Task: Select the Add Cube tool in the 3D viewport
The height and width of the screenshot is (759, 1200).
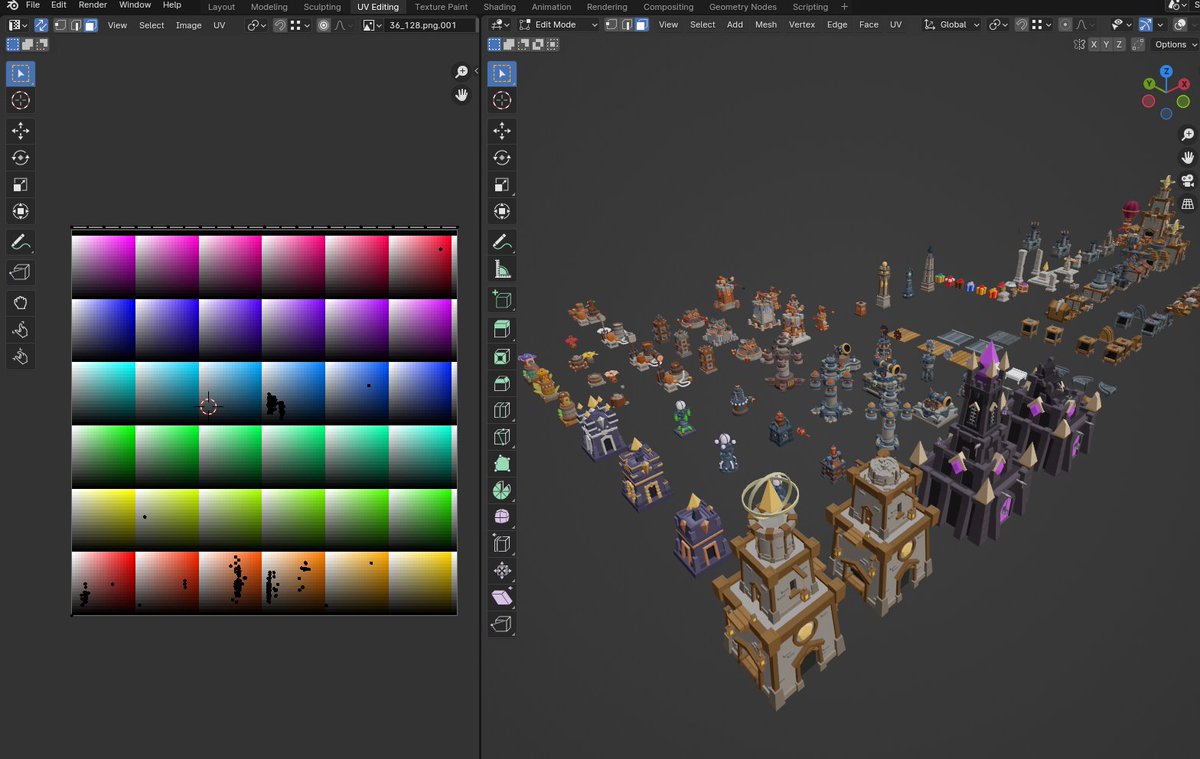Action: [x=502, y=299]
